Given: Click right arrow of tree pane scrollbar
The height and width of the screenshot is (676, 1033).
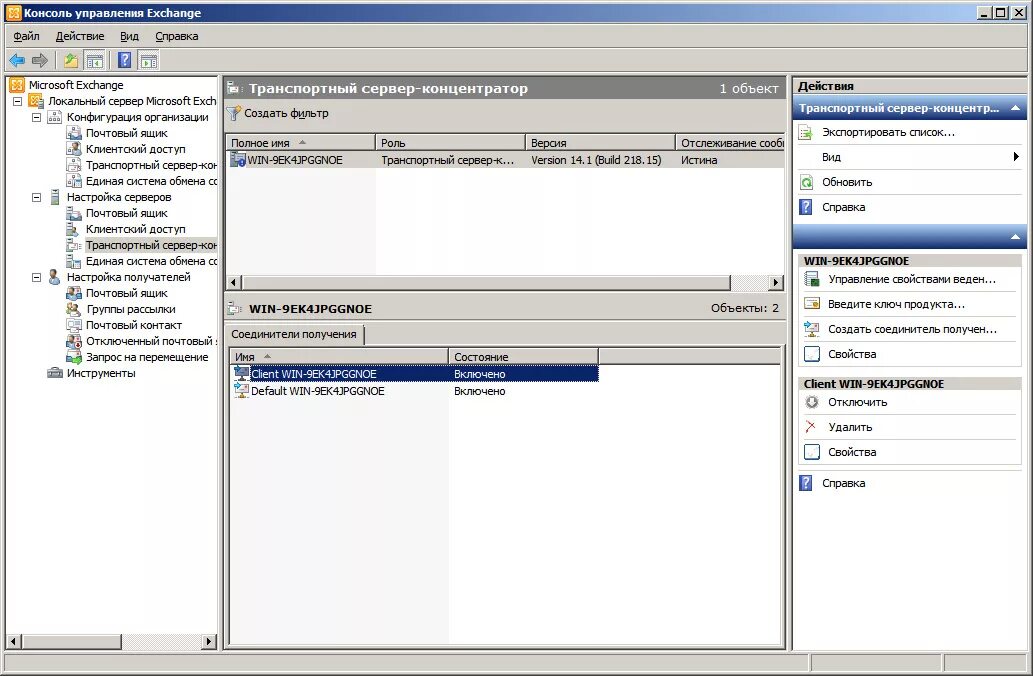Looking at the screenshot, I should (209, 640).
